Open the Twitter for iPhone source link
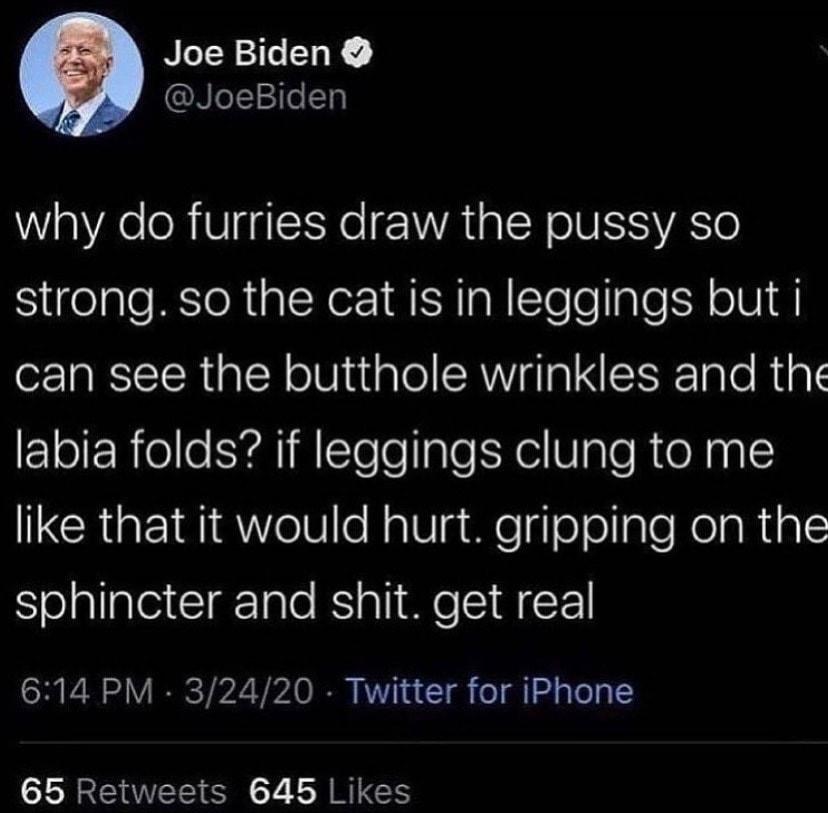 [490, 691]
